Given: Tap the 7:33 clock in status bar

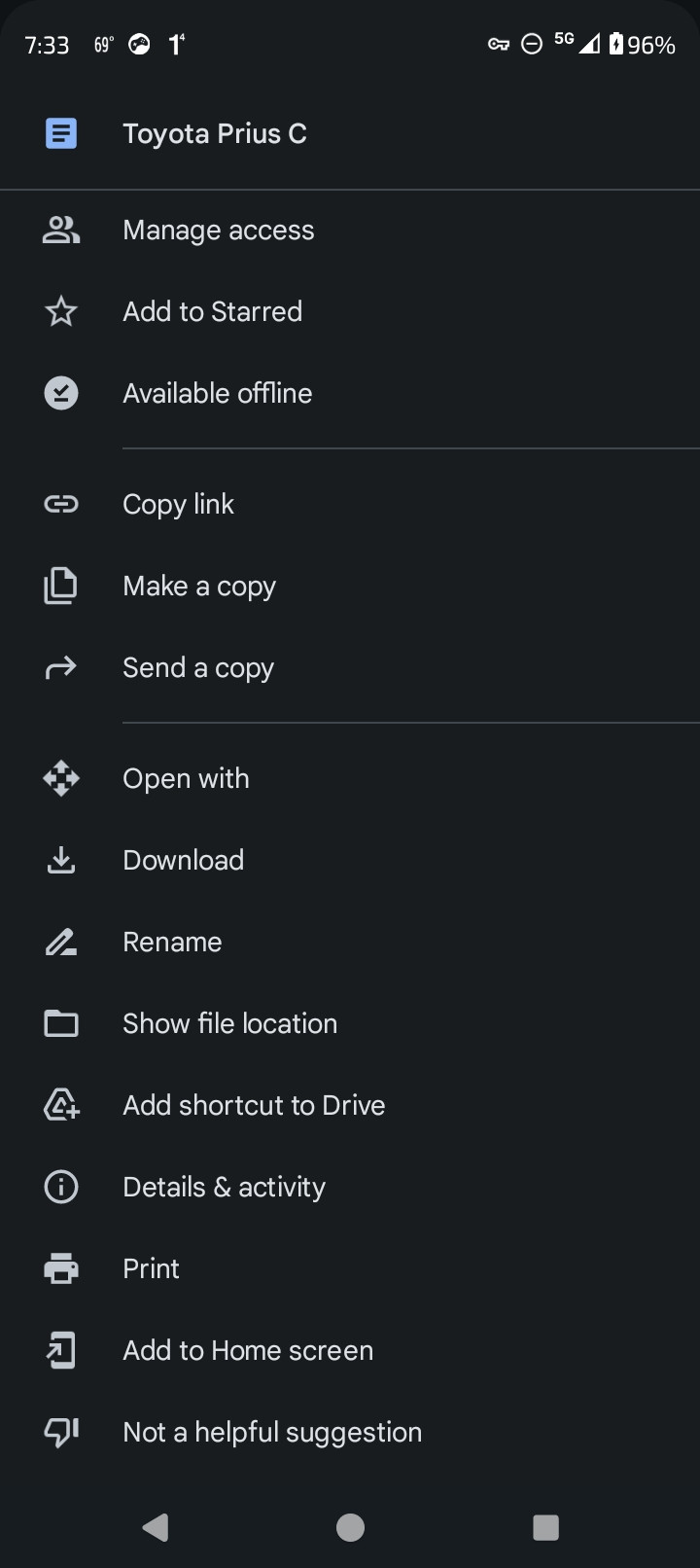Looking at the screenshot, I should [47, 46].
